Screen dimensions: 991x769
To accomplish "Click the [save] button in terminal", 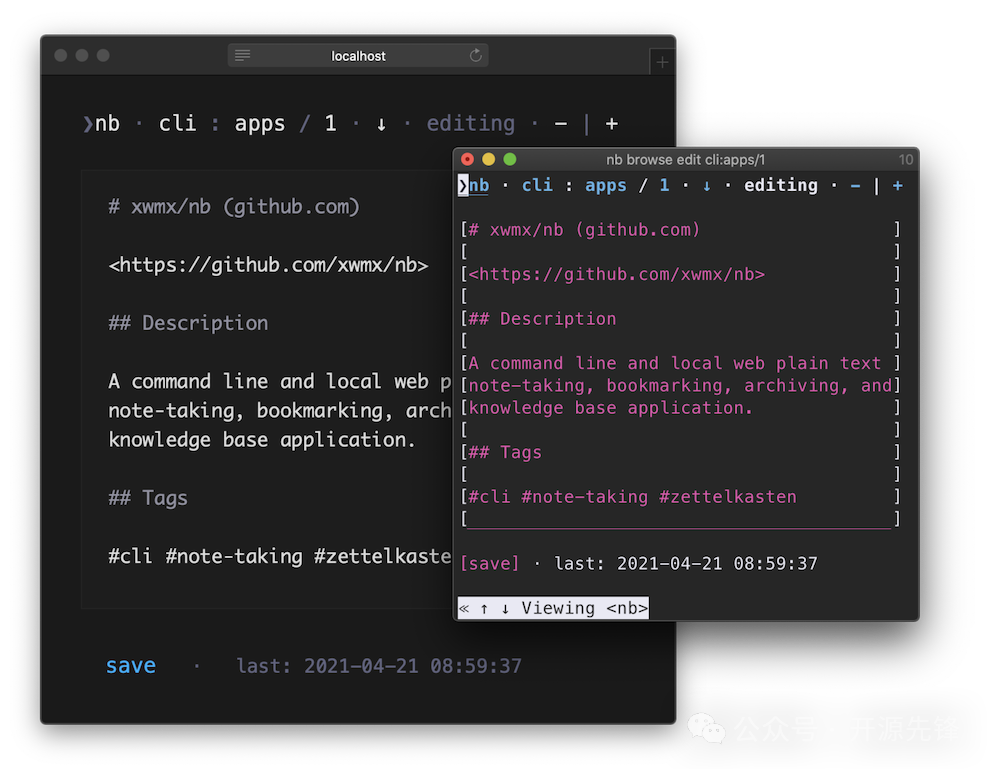I will click(490, 563).
